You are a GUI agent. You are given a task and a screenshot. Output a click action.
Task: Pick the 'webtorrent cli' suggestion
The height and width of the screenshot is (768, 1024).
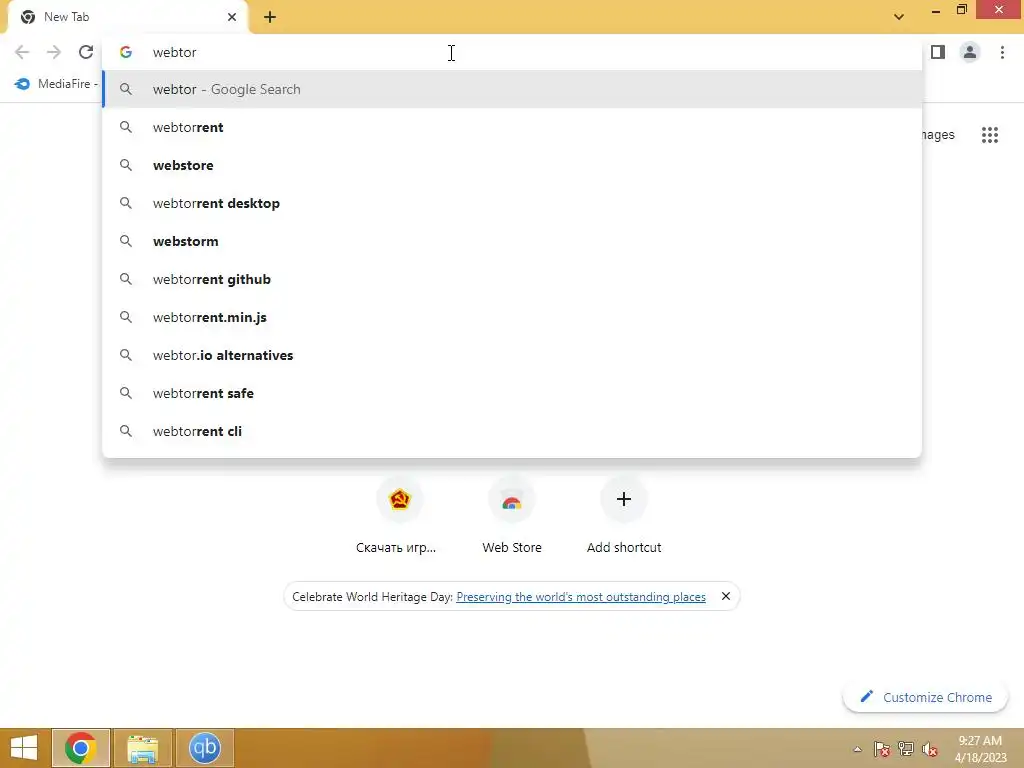(x=512, y=431)
